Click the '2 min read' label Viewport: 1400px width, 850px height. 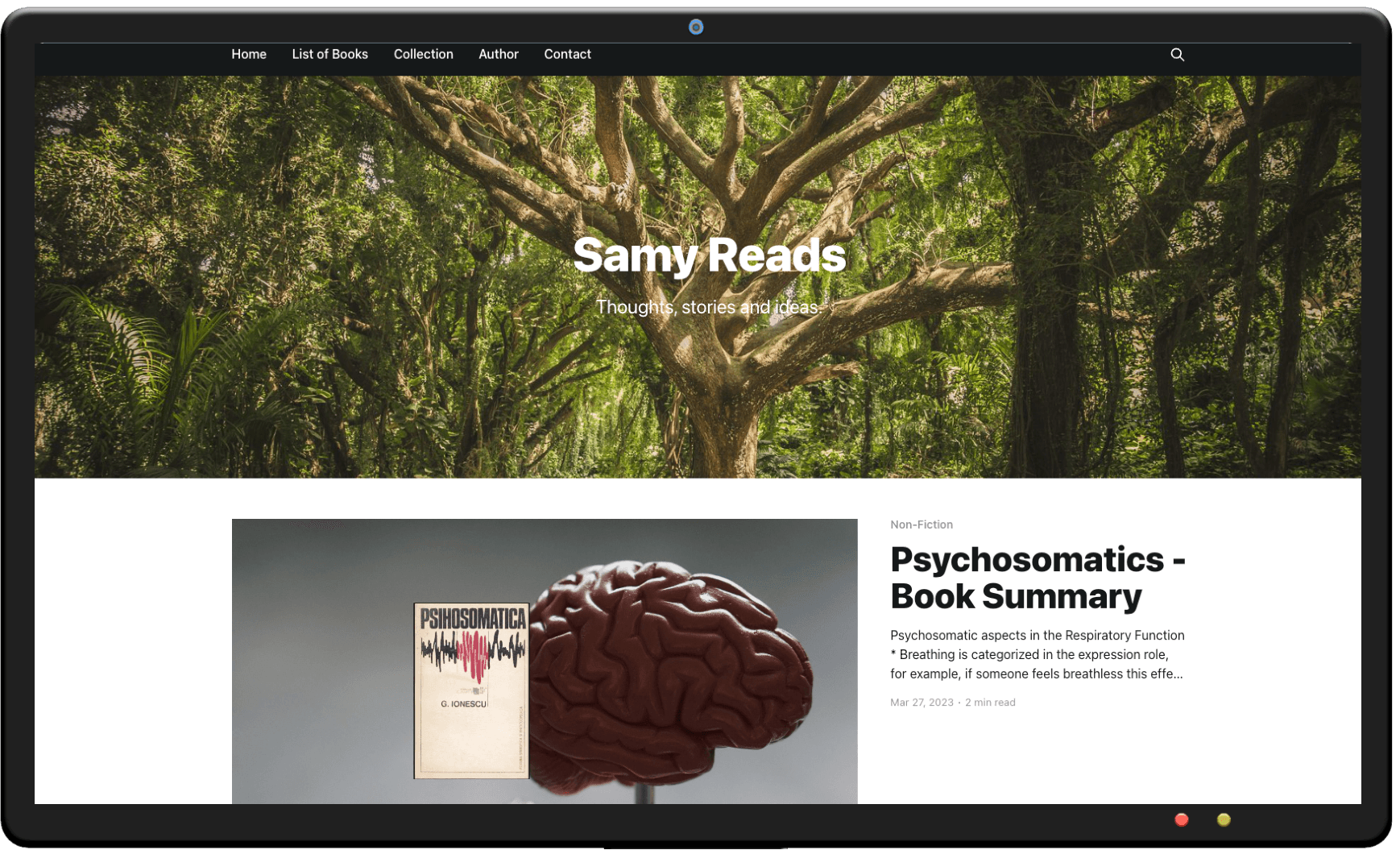990,703
